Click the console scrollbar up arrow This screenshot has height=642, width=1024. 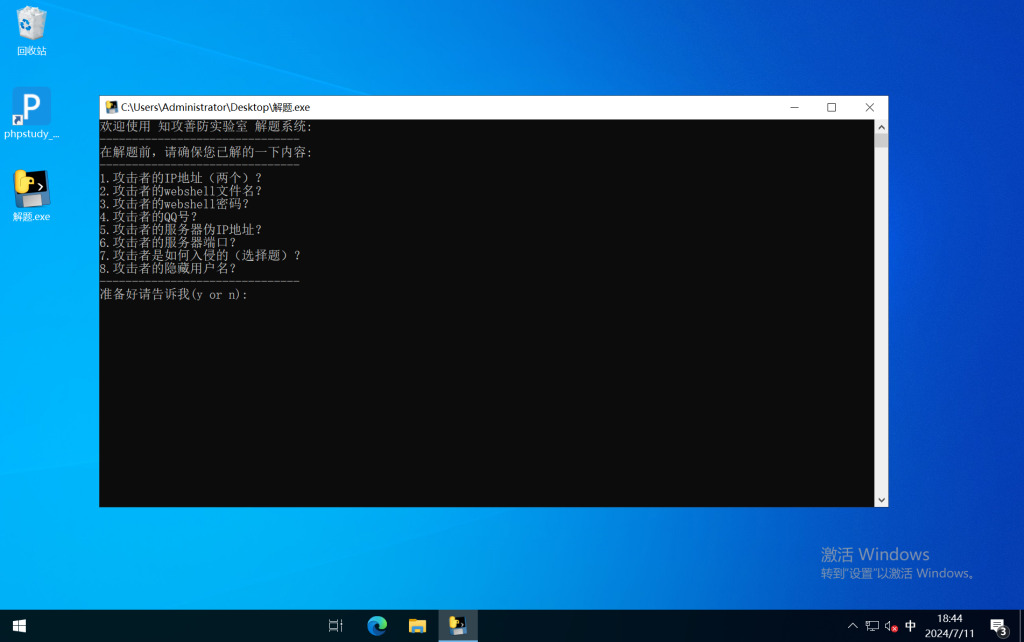[881, 127]
